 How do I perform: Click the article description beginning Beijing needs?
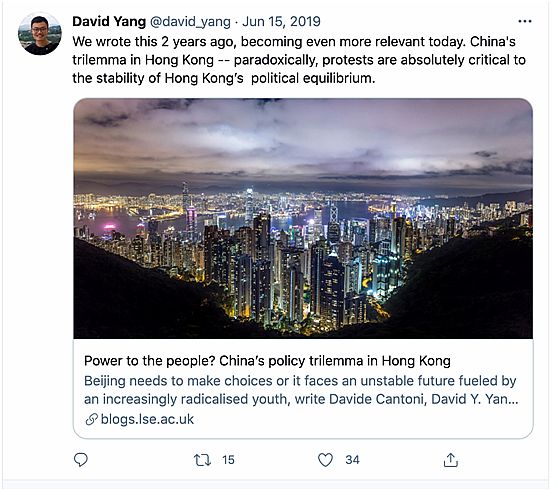pyautogui.click(x=301, y=390)
